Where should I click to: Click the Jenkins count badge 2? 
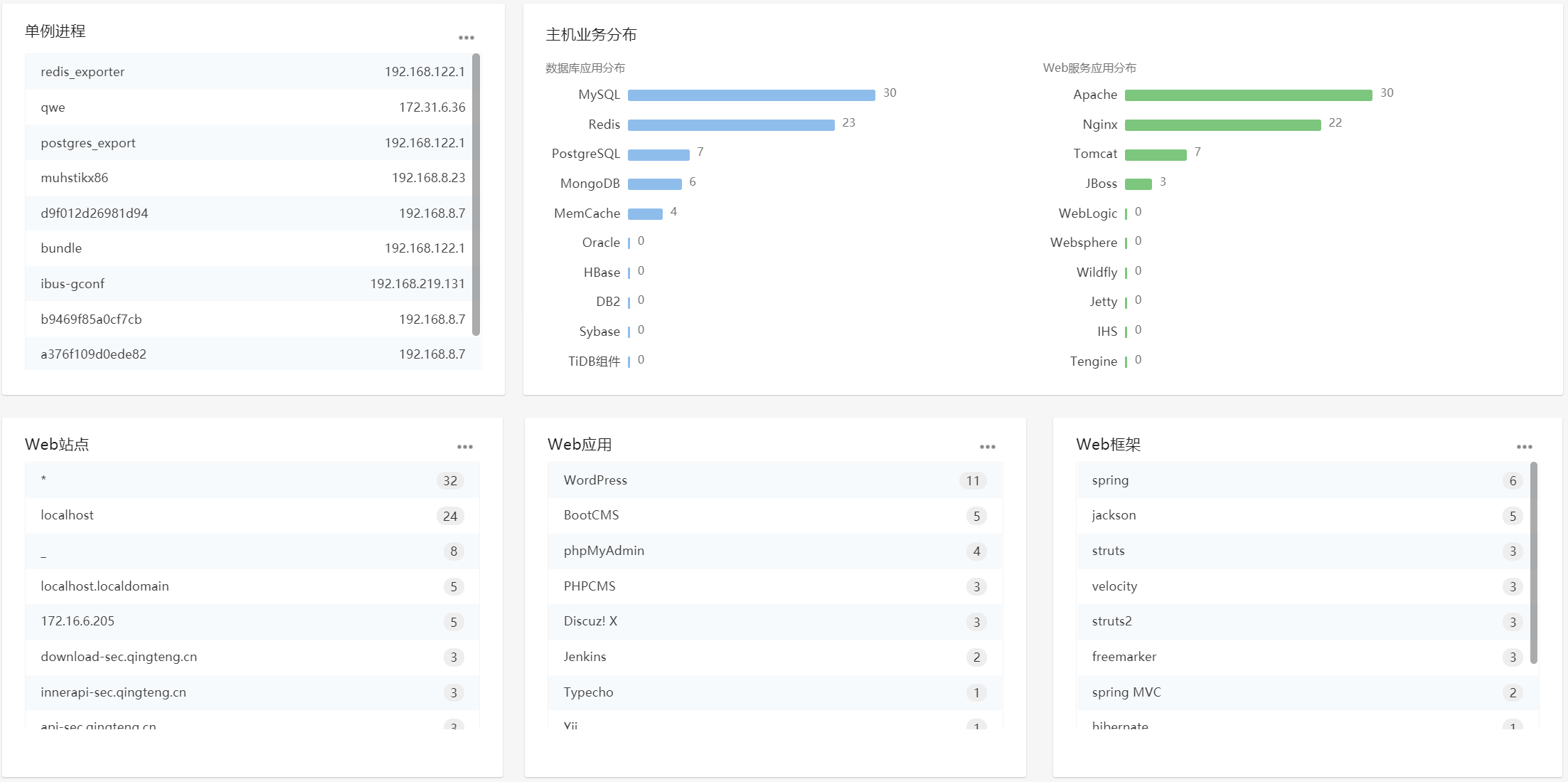pyautogui.click(x=976, y=657)
